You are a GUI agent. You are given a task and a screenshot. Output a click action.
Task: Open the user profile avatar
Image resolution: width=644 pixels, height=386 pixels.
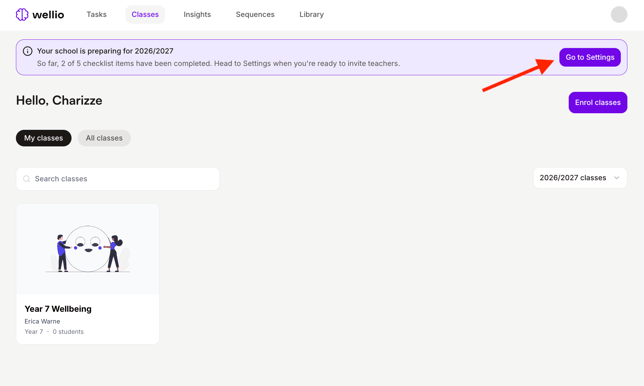tap(619, 14)
